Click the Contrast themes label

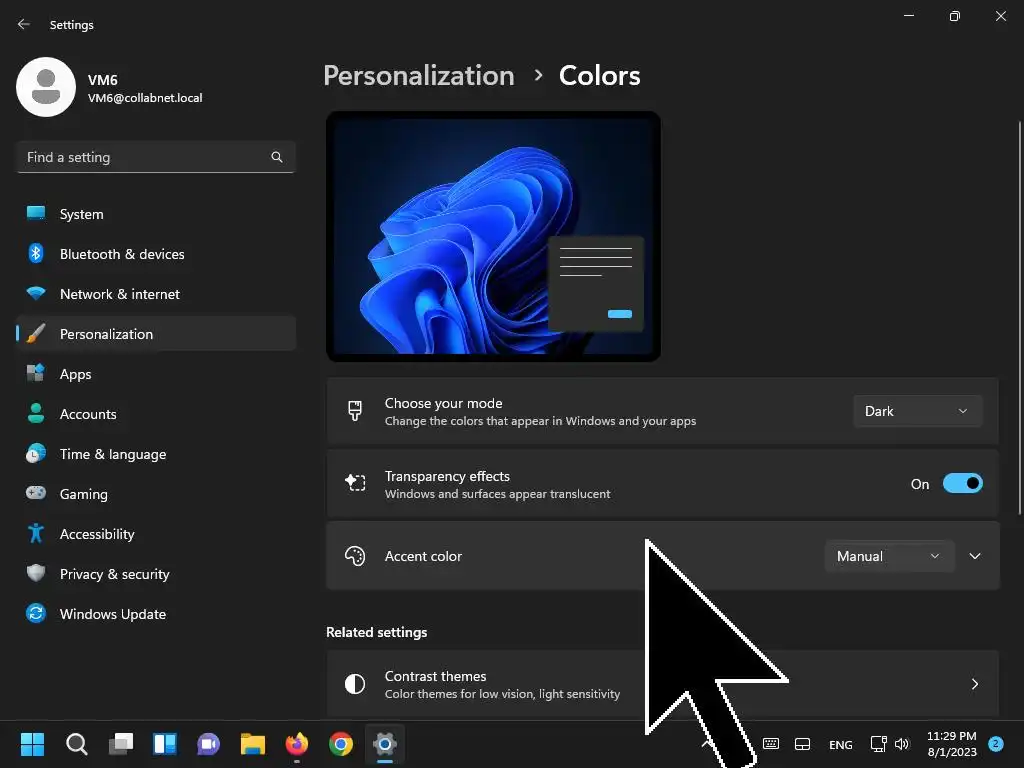(435, 676)
